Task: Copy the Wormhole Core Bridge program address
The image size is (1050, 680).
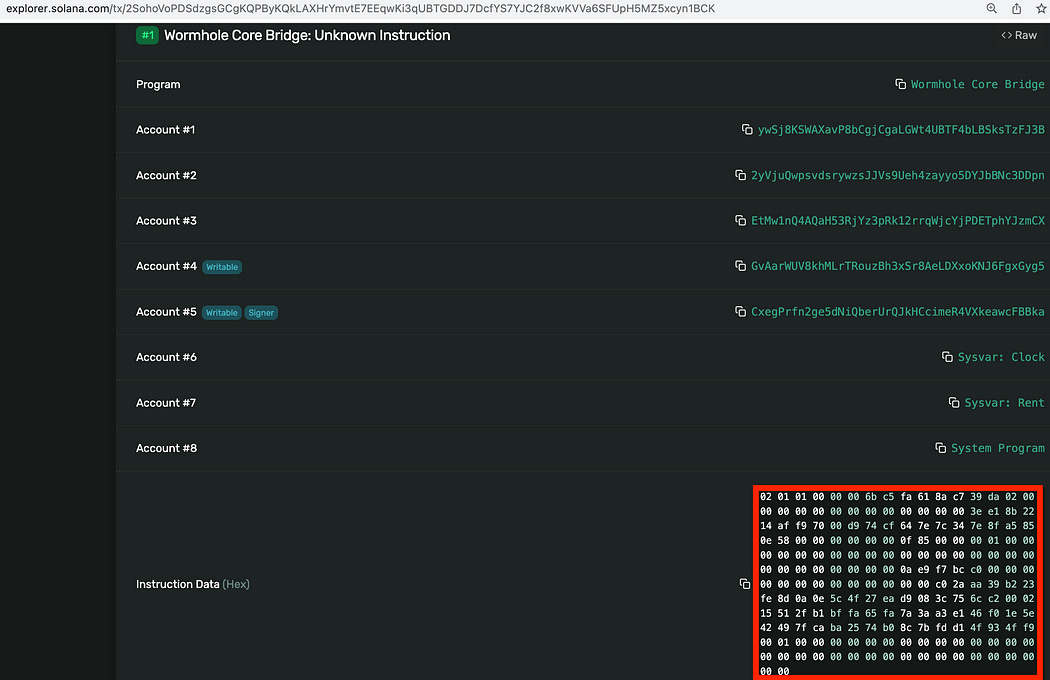Action: pos(901,84)
